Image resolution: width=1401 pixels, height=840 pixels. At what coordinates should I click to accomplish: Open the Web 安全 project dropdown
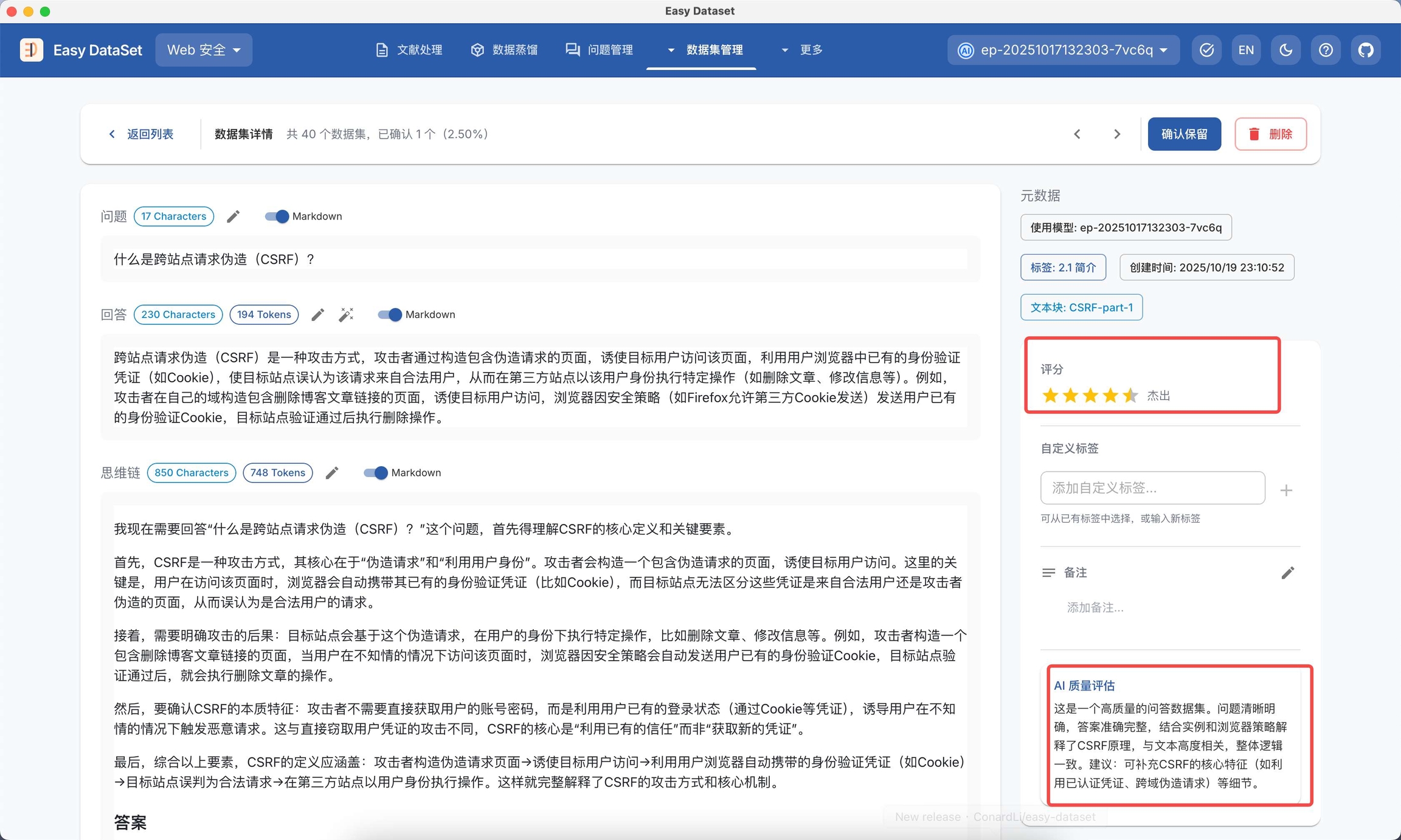click(x=204, y=50)
